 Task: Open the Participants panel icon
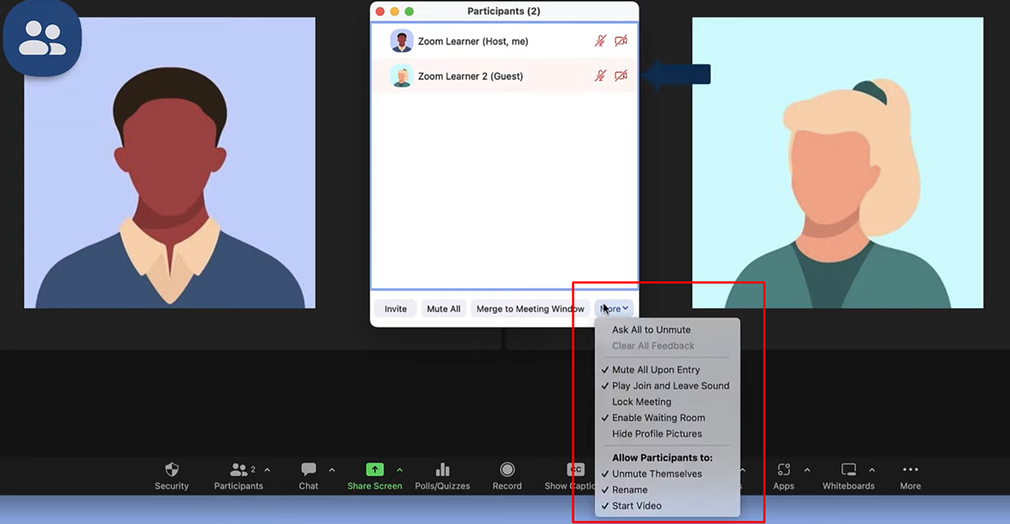(x=238, y=470)
